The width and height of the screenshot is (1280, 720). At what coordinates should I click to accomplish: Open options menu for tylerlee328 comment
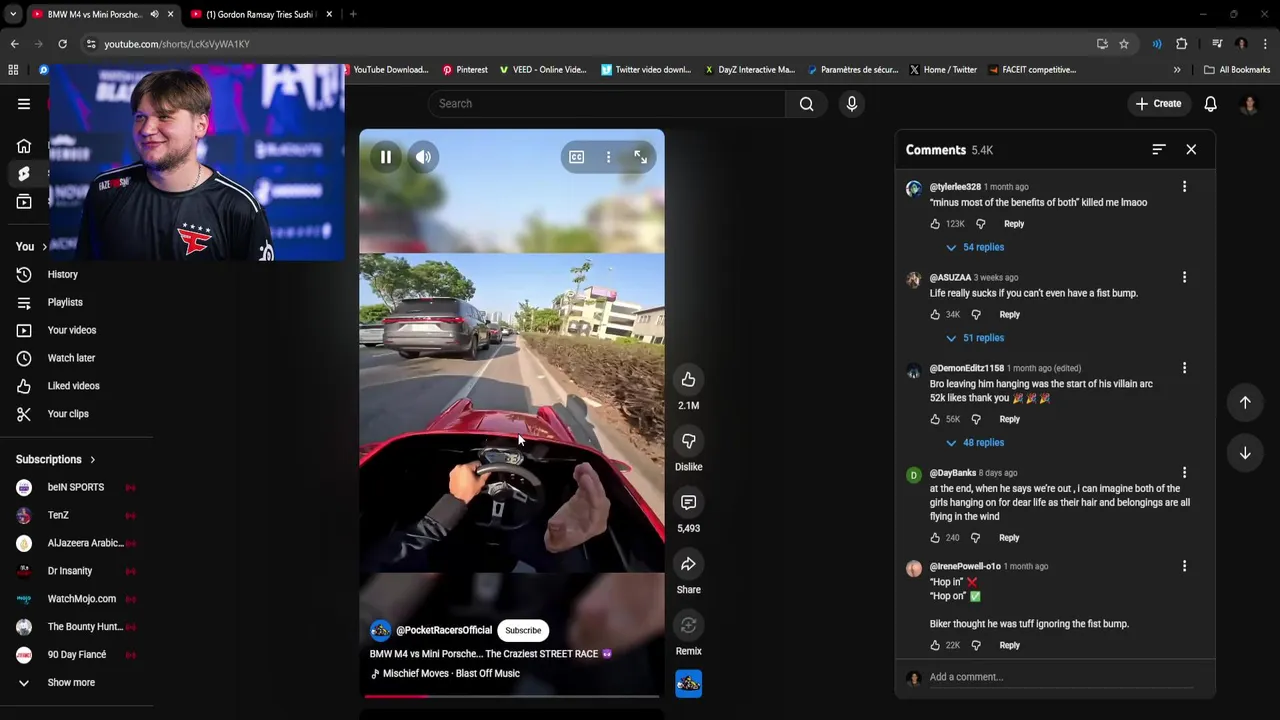pyautogui.click(x=1184, y=187)
